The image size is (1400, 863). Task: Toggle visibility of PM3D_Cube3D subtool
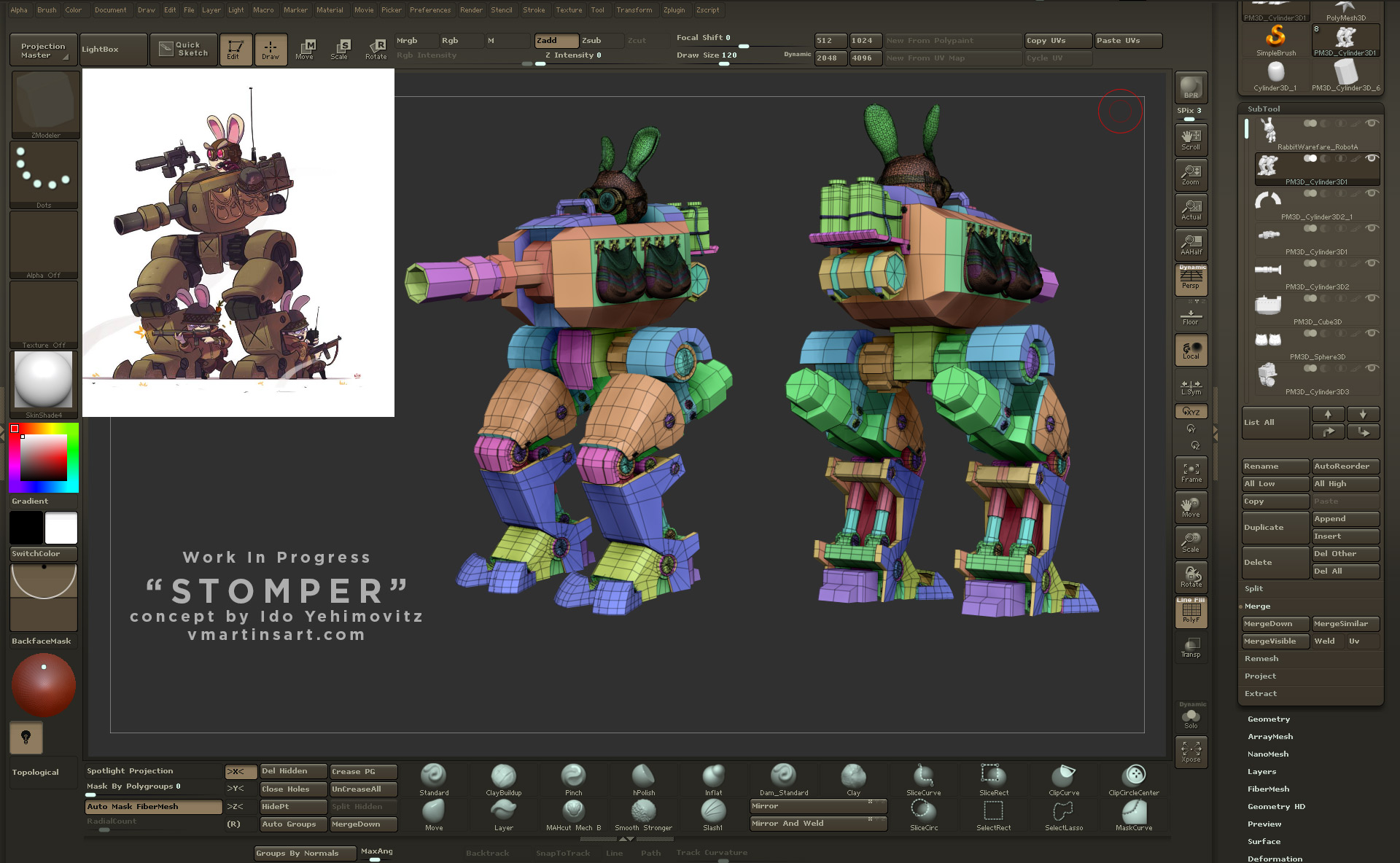tap(1372, 298)
